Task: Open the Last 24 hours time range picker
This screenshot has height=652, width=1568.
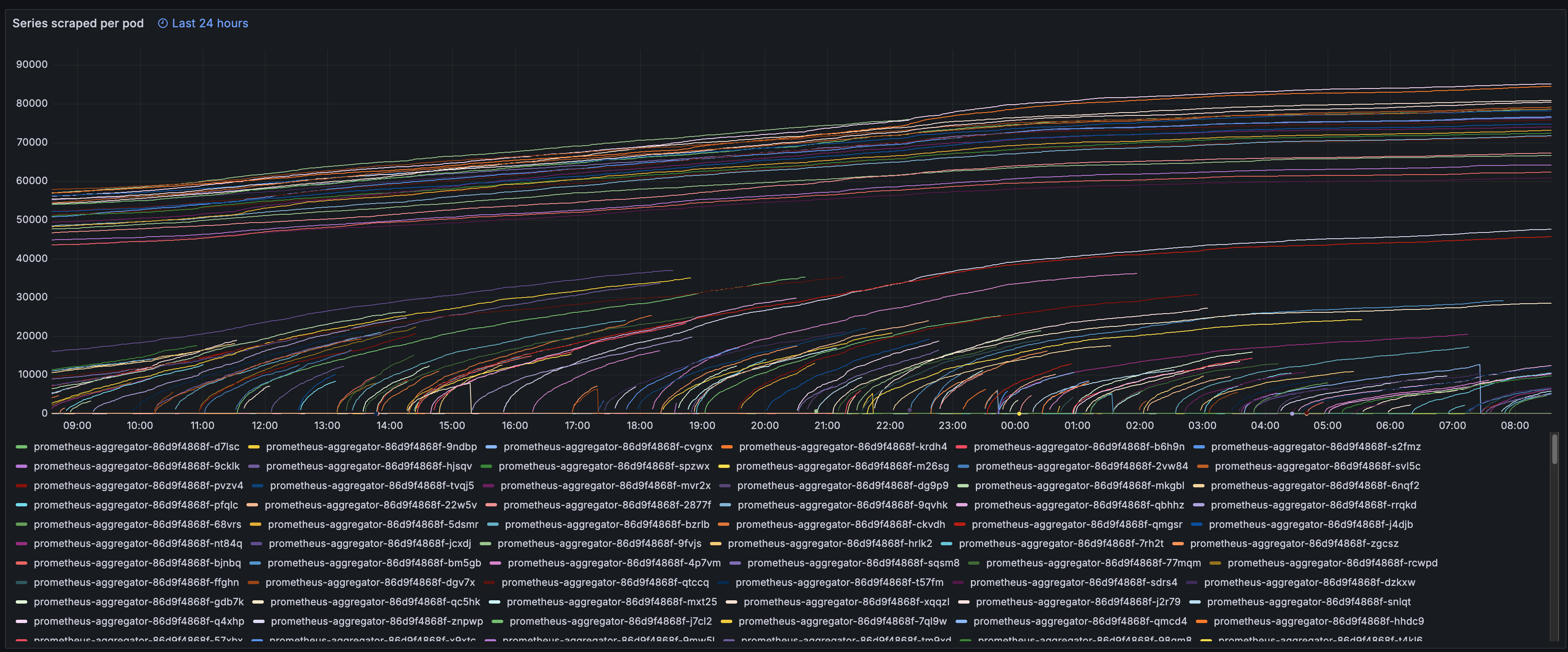Action: click(x=210, y=23)
